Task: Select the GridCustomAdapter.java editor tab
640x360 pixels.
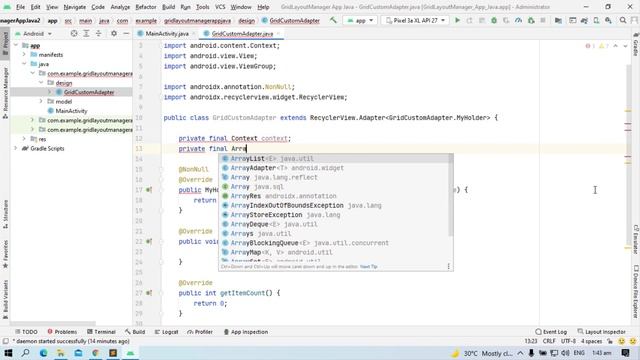Action: (x=242, y=33)
